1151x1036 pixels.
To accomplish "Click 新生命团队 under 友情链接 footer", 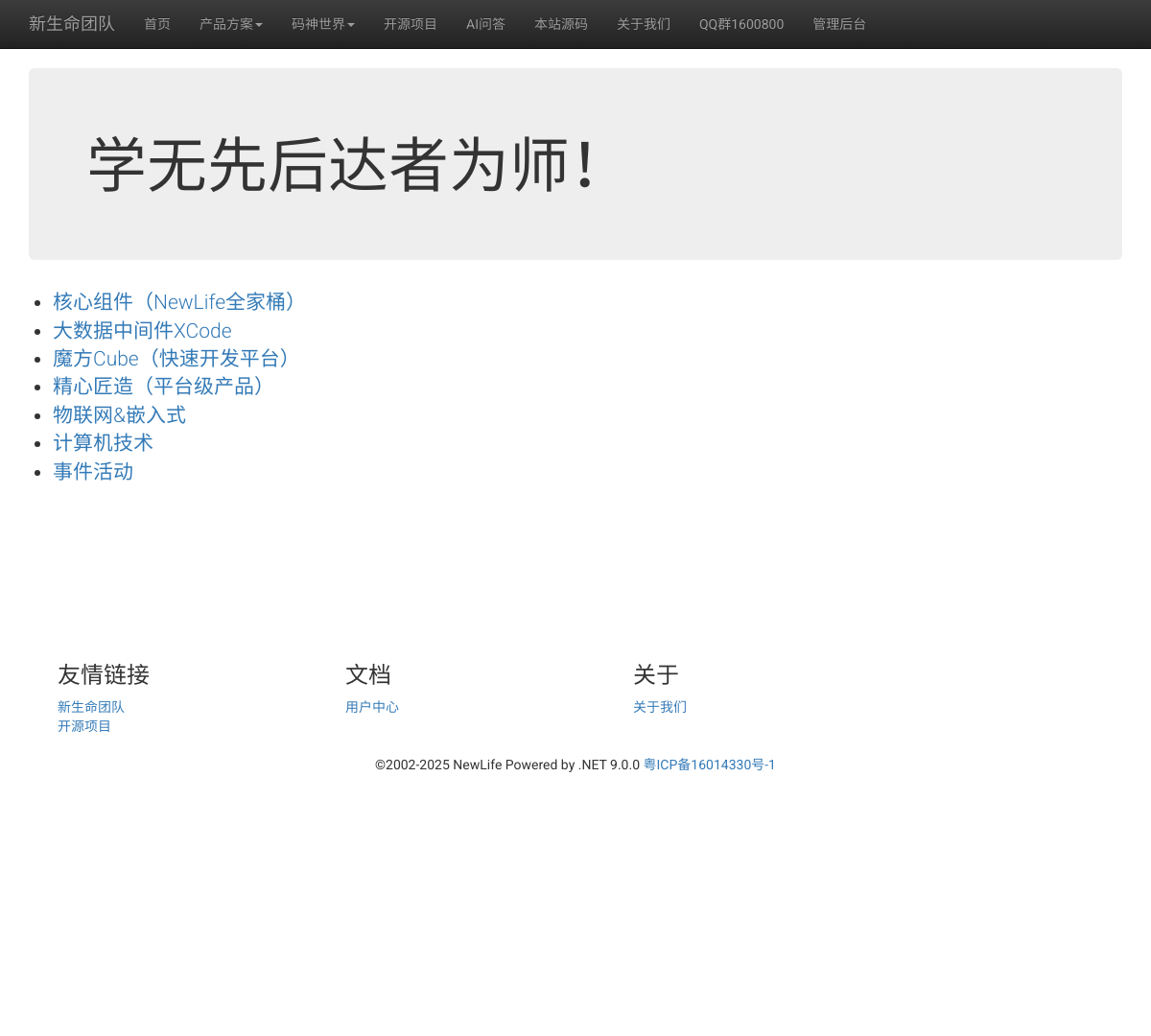I will point(91,707).
